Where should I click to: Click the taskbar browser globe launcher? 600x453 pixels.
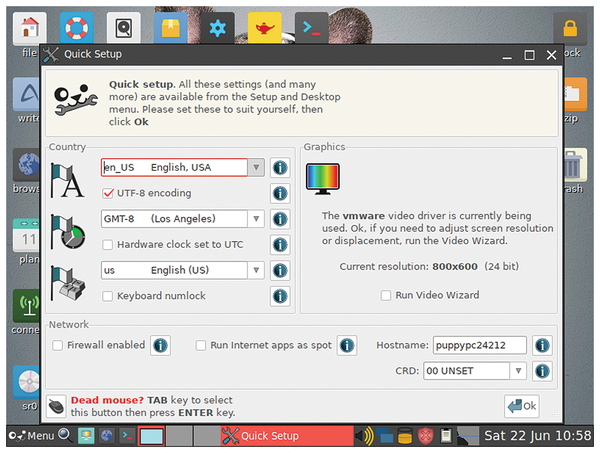pos(107,436)
